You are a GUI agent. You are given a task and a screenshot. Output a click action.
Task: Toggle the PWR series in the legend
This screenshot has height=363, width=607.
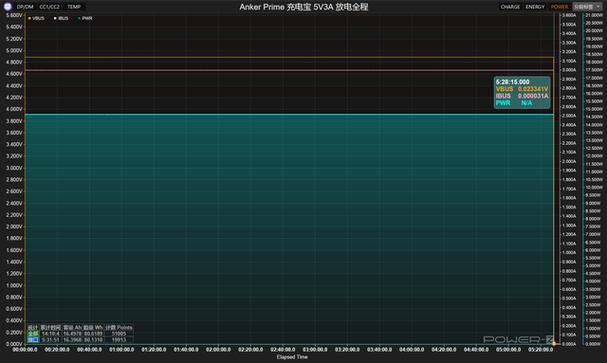coord(85,18)
